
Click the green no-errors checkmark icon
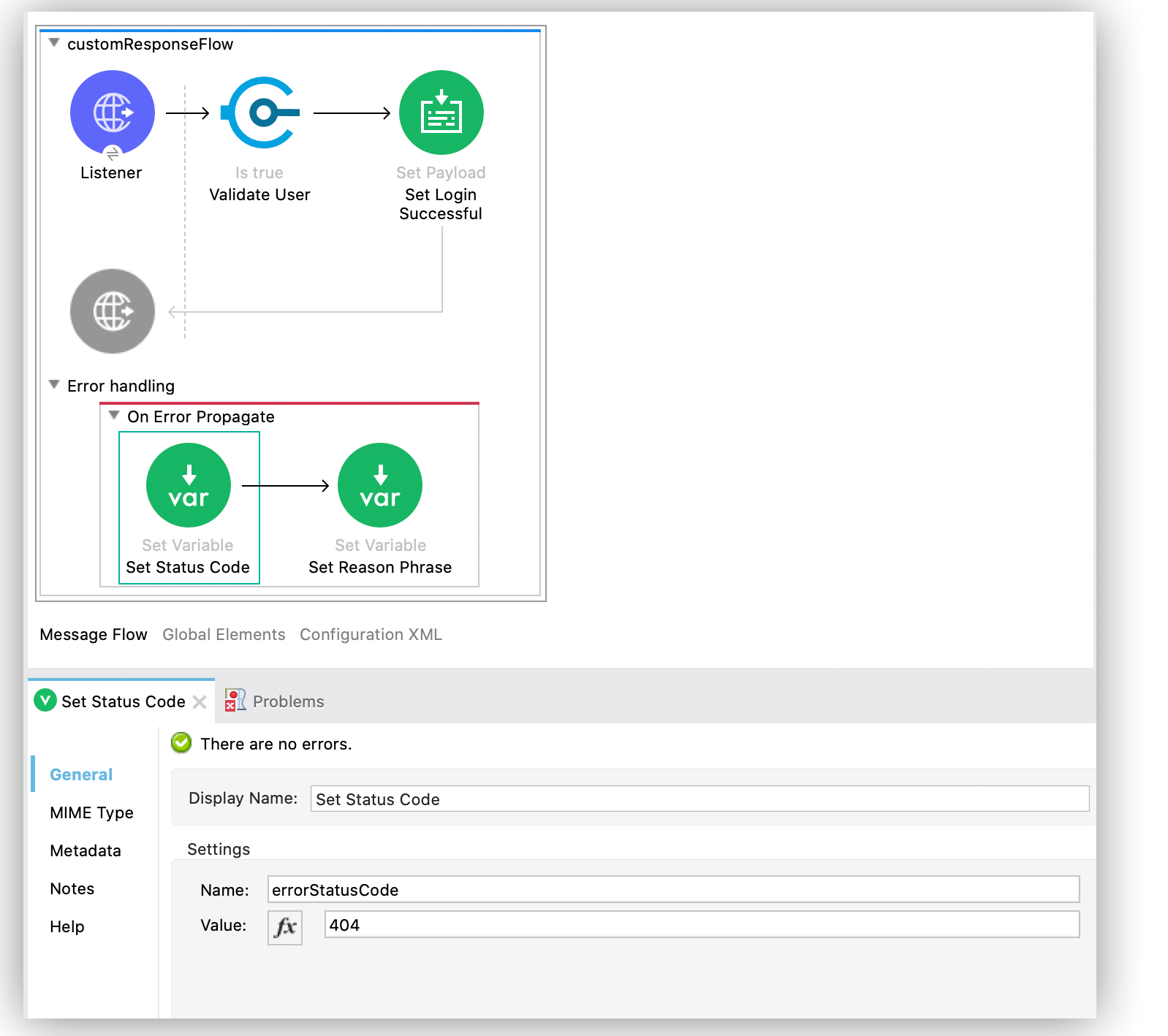pyautogui.click(x=181, y=743)
